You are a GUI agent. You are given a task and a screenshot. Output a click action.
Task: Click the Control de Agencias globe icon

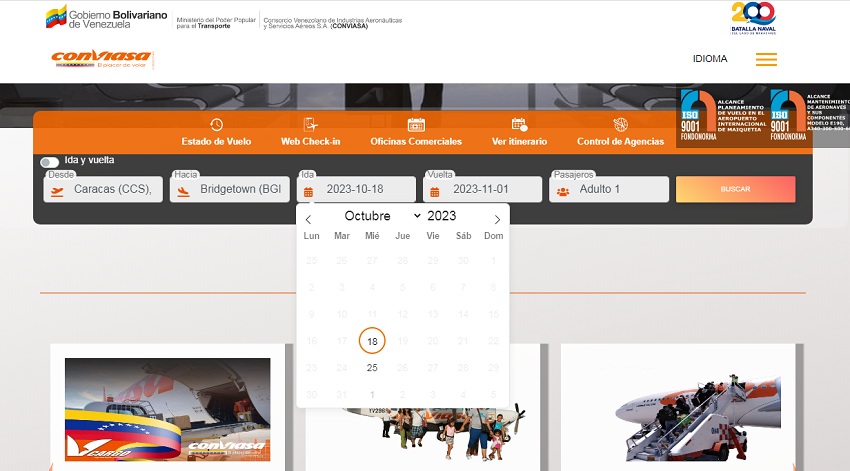tap(620, 125)
